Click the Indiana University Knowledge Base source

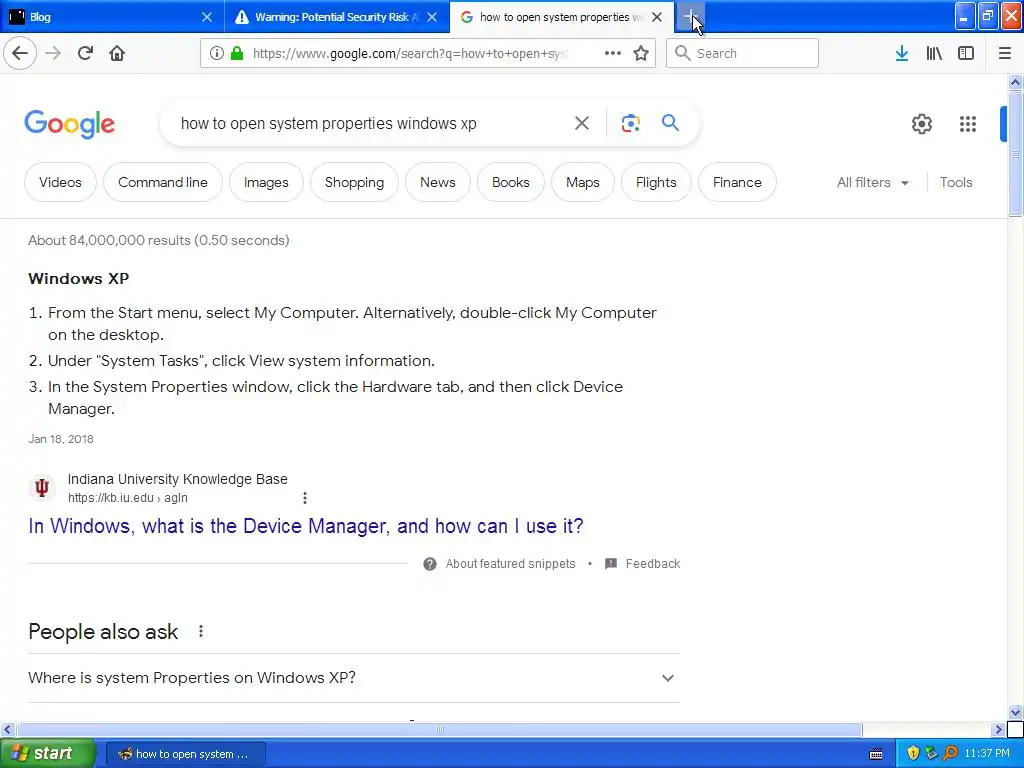[178, 479]
